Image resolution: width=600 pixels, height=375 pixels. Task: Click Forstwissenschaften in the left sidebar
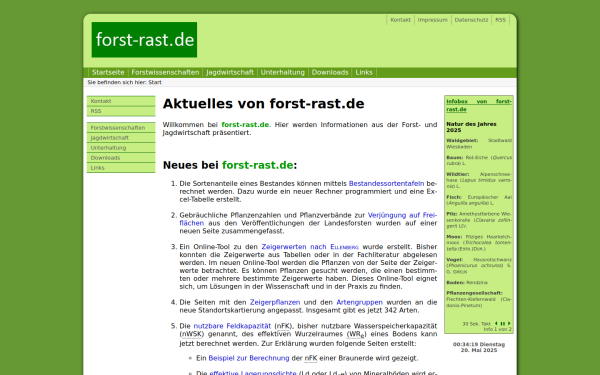click(121, 128)
